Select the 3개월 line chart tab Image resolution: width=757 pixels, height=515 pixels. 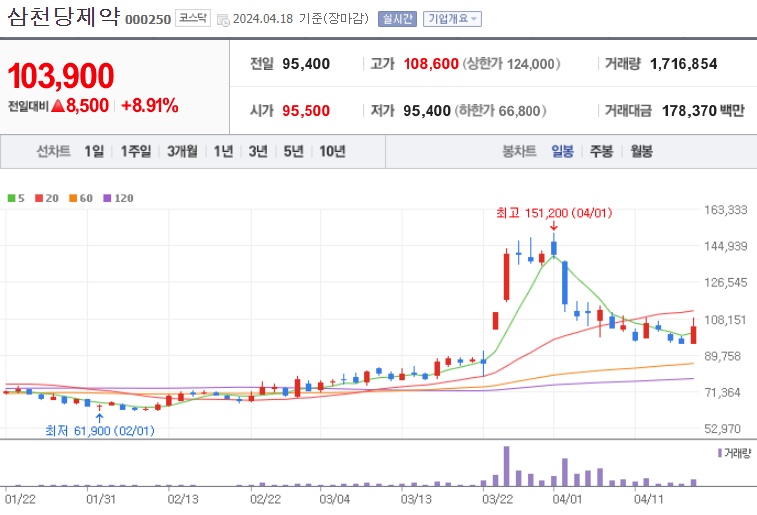pos(182,152)
